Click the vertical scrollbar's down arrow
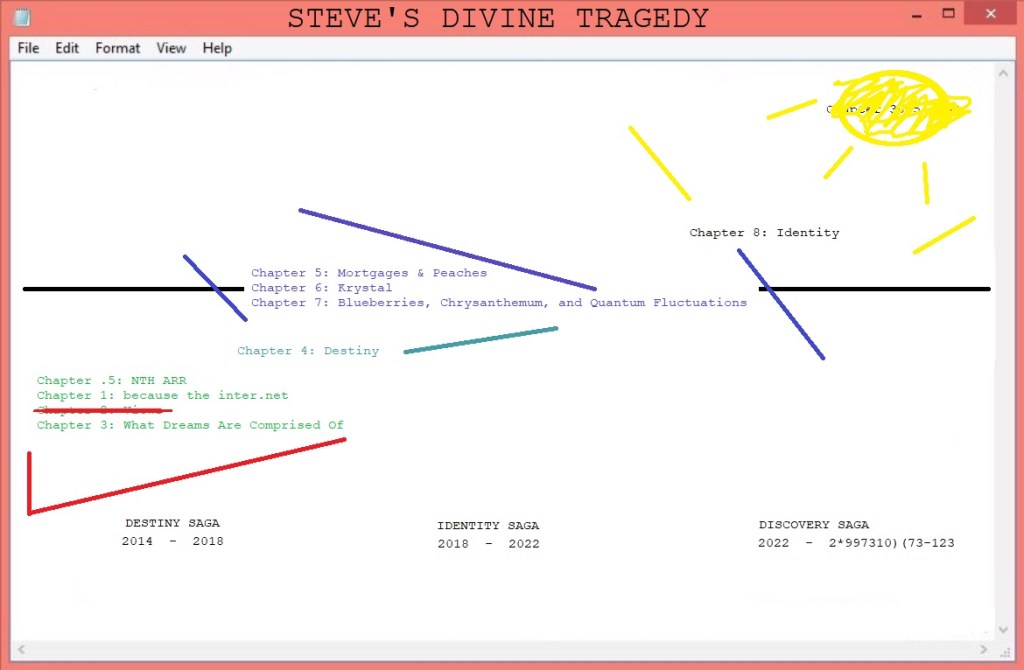This screenshot has height=670, width=1024. [x=1004, y=629]
